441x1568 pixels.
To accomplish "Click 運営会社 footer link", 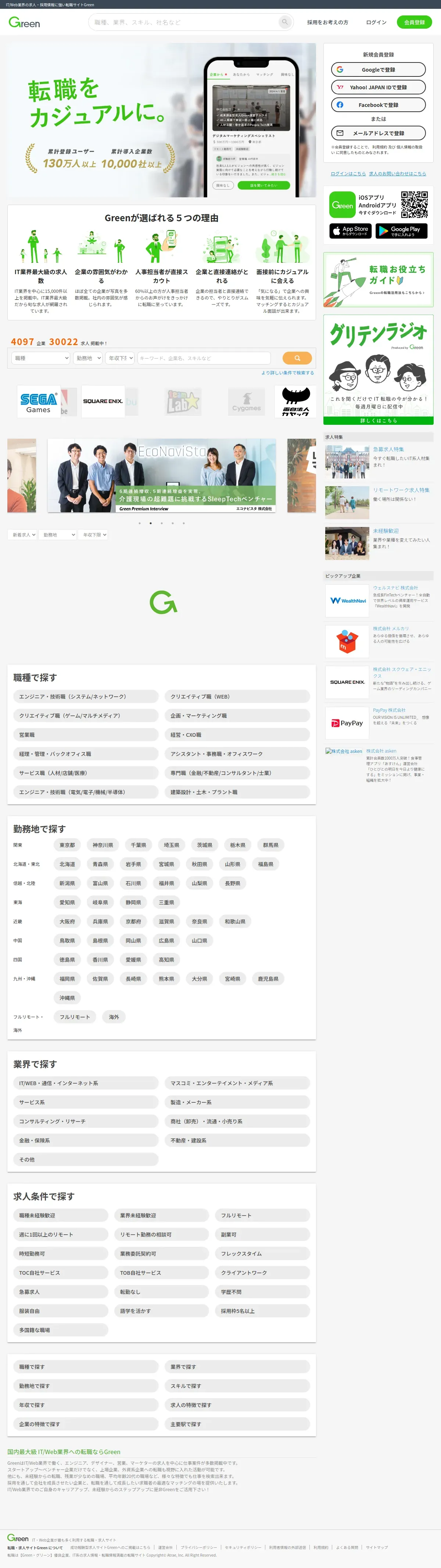I will click(165, 1547).
